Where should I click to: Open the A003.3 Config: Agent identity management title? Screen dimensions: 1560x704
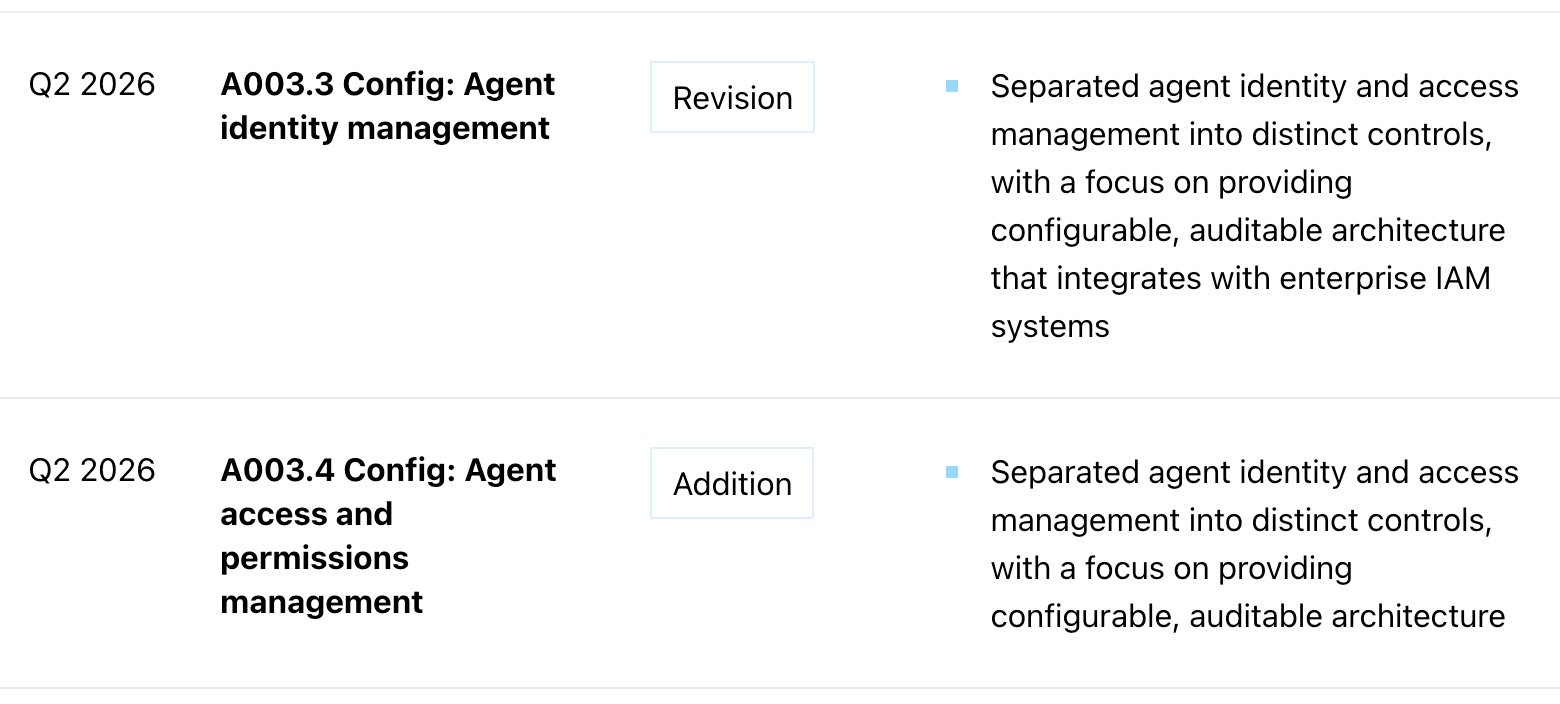[x=387, y=106]
